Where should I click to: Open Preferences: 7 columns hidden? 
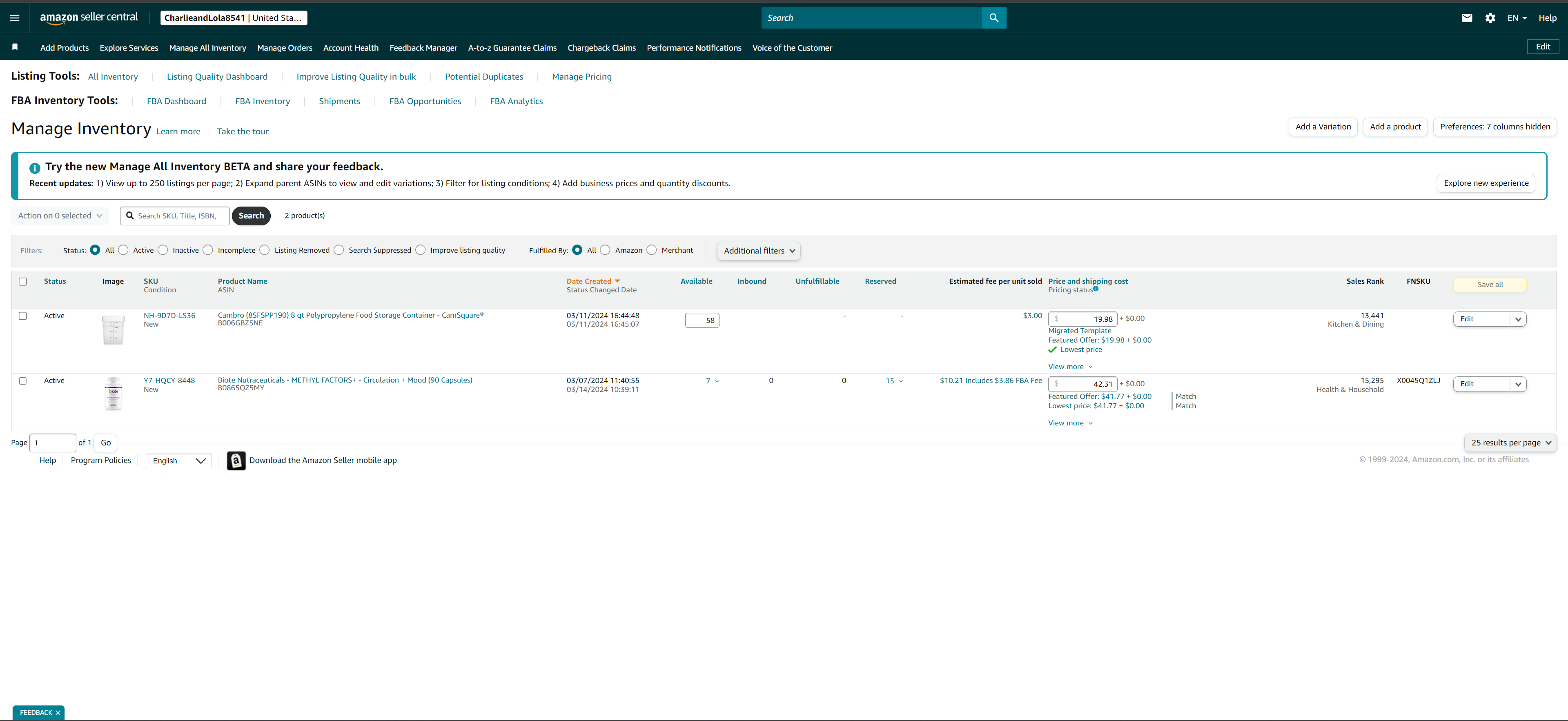(x=1495, y=127)
